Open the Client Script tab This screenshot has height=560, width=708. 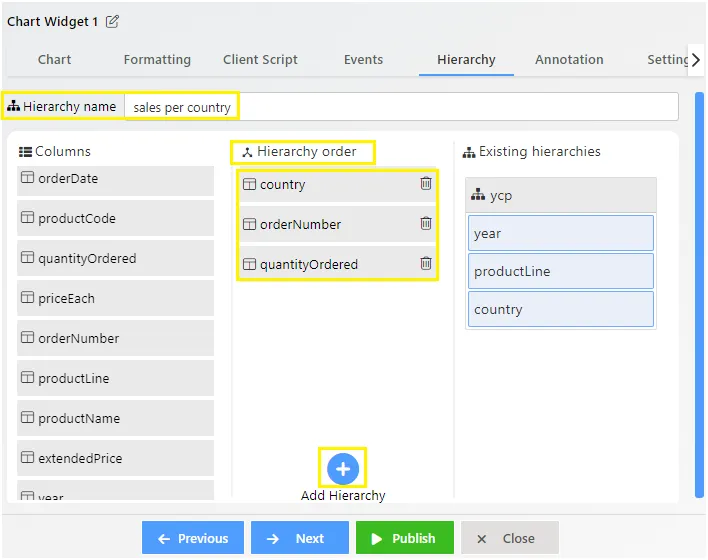[260, 60]
